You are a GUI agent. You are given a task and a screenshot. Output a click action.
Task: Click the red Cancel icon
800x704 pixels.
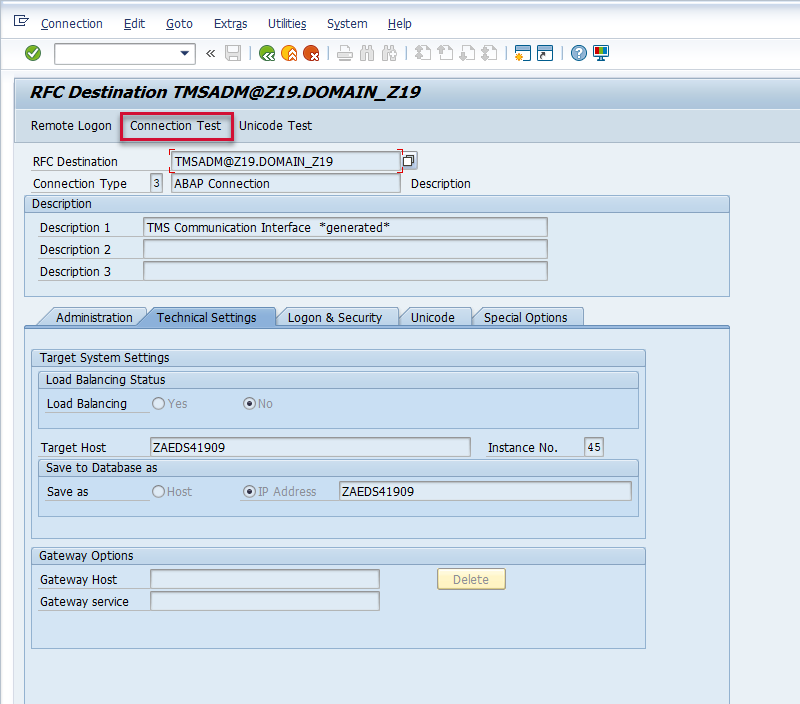click(311, 53)
